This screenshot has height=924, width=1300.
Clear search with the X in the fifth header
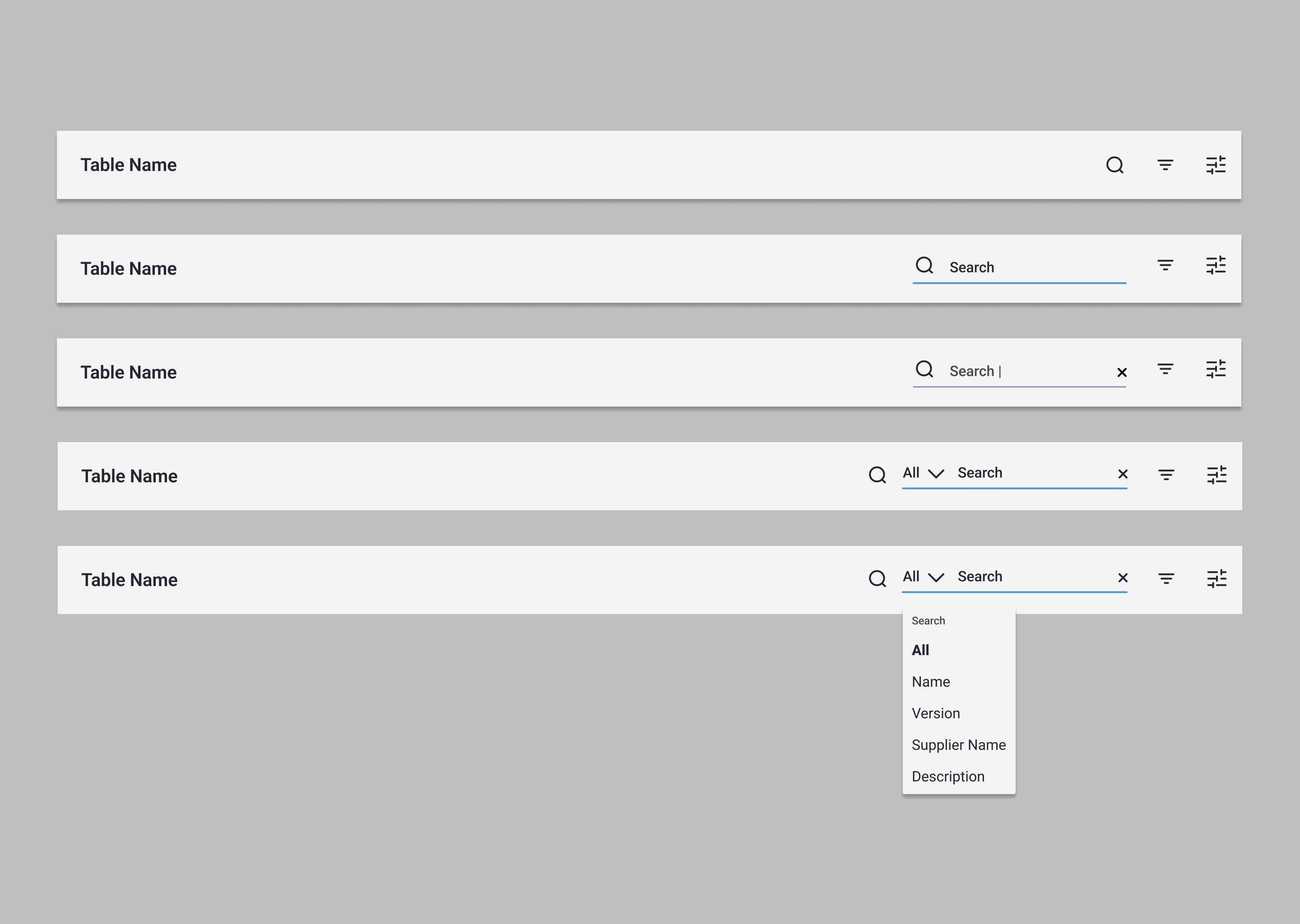[x=1123, y=578]
